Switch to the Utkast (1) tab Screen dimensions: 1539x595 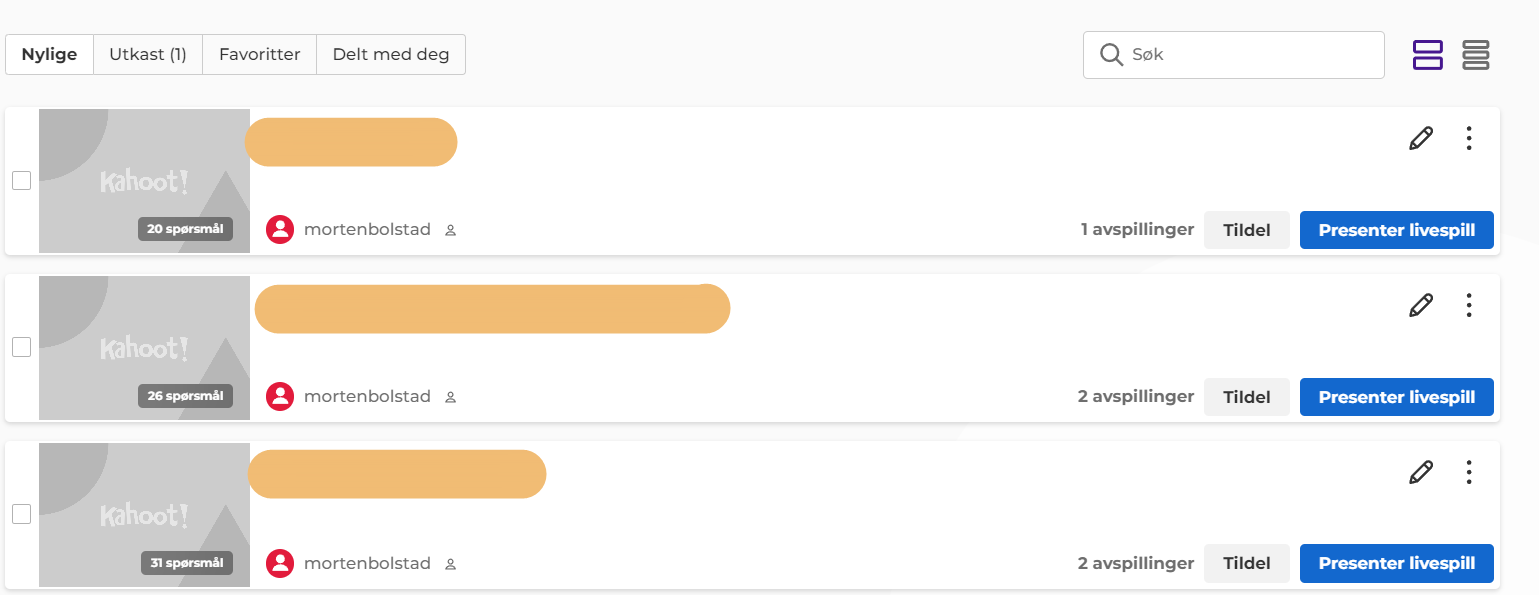[148, 55]
